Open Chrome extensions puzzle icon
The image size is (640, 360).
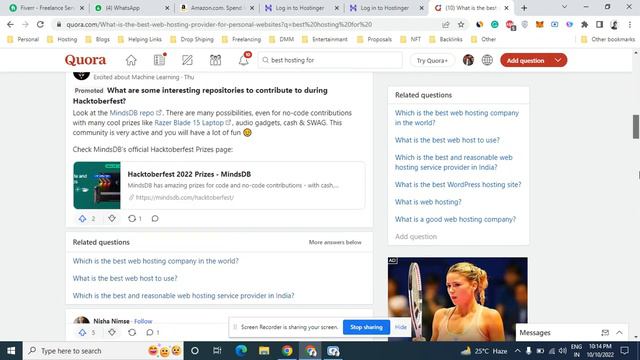[x=584, y=24]
